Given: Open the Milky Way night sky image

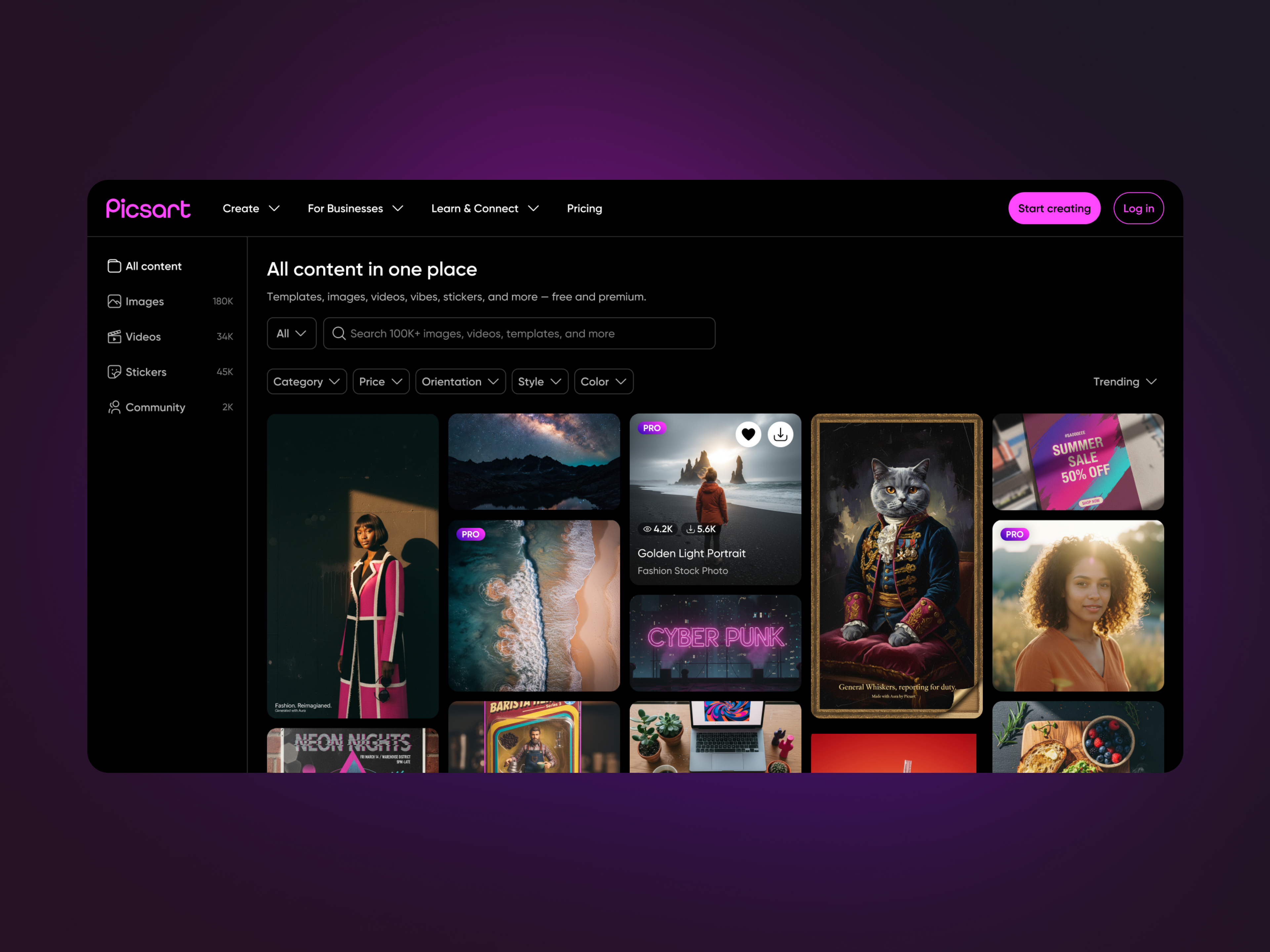Looking at the screenshot, I should coord(534,462).
